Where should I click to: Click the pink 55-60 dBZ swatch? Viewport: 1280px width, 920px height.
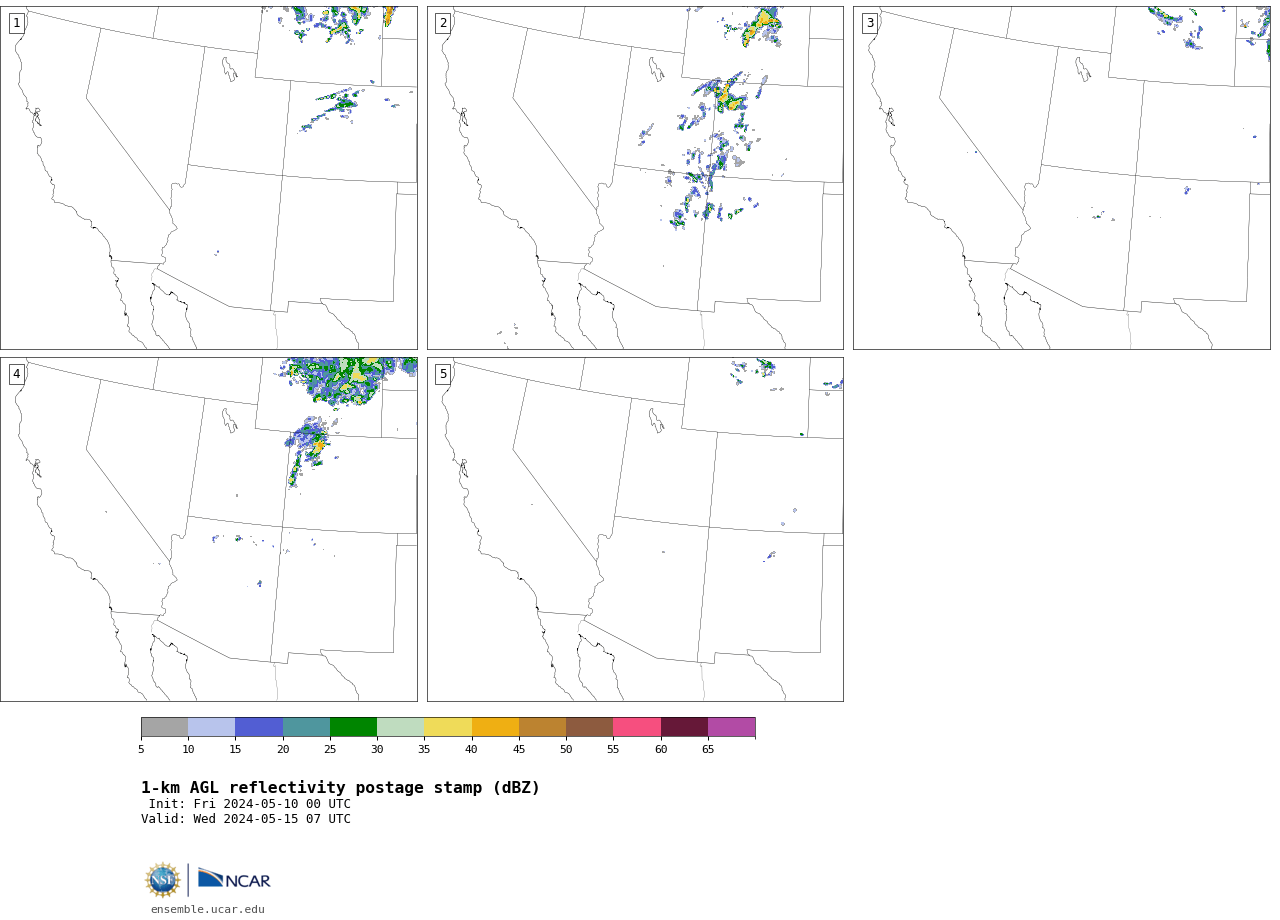click(637, 727)
